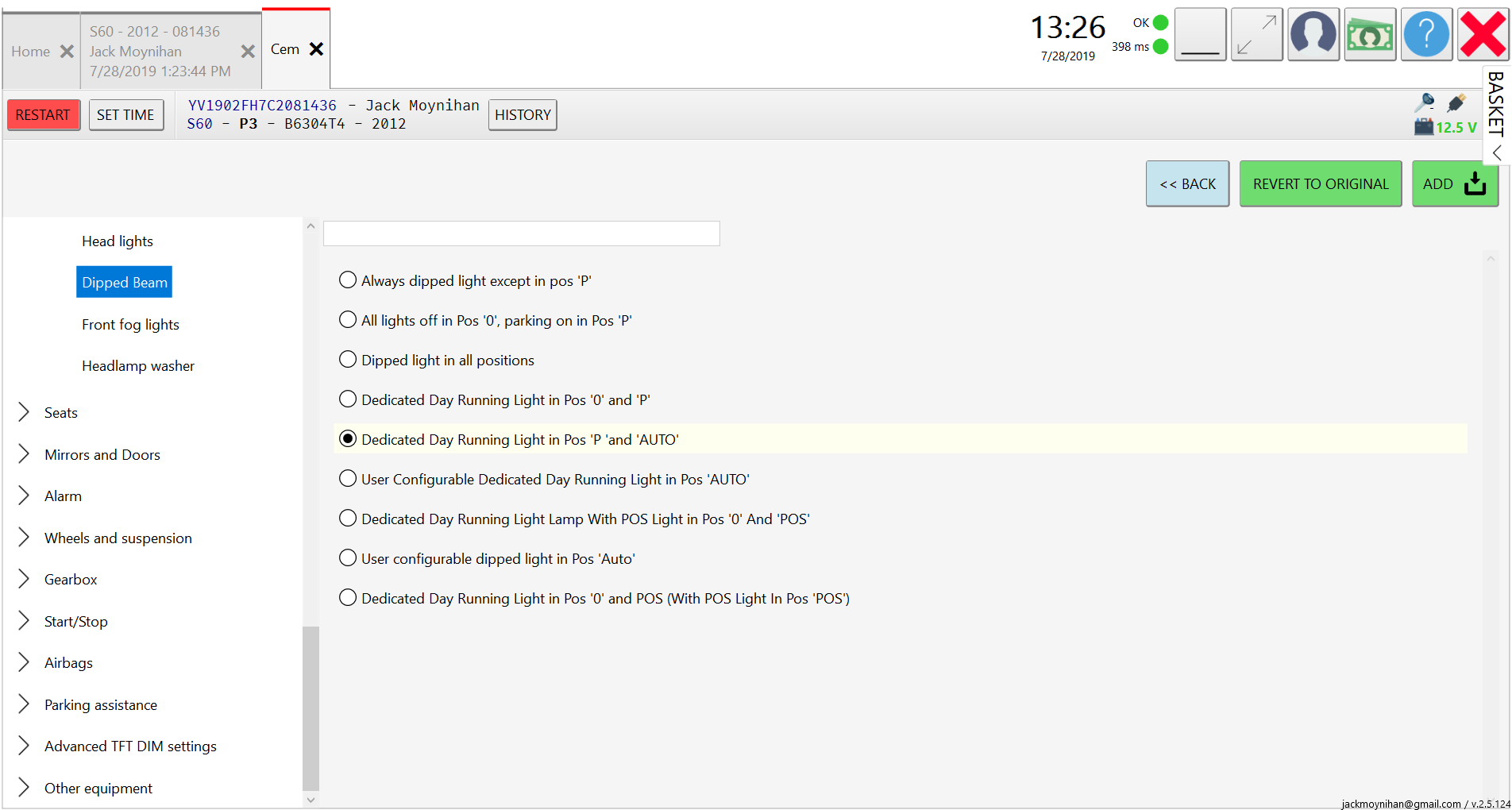Close the Home tab with its X
Viewport: 1512px width, 810px height.
pyautogui.click(x=67, y=52)
